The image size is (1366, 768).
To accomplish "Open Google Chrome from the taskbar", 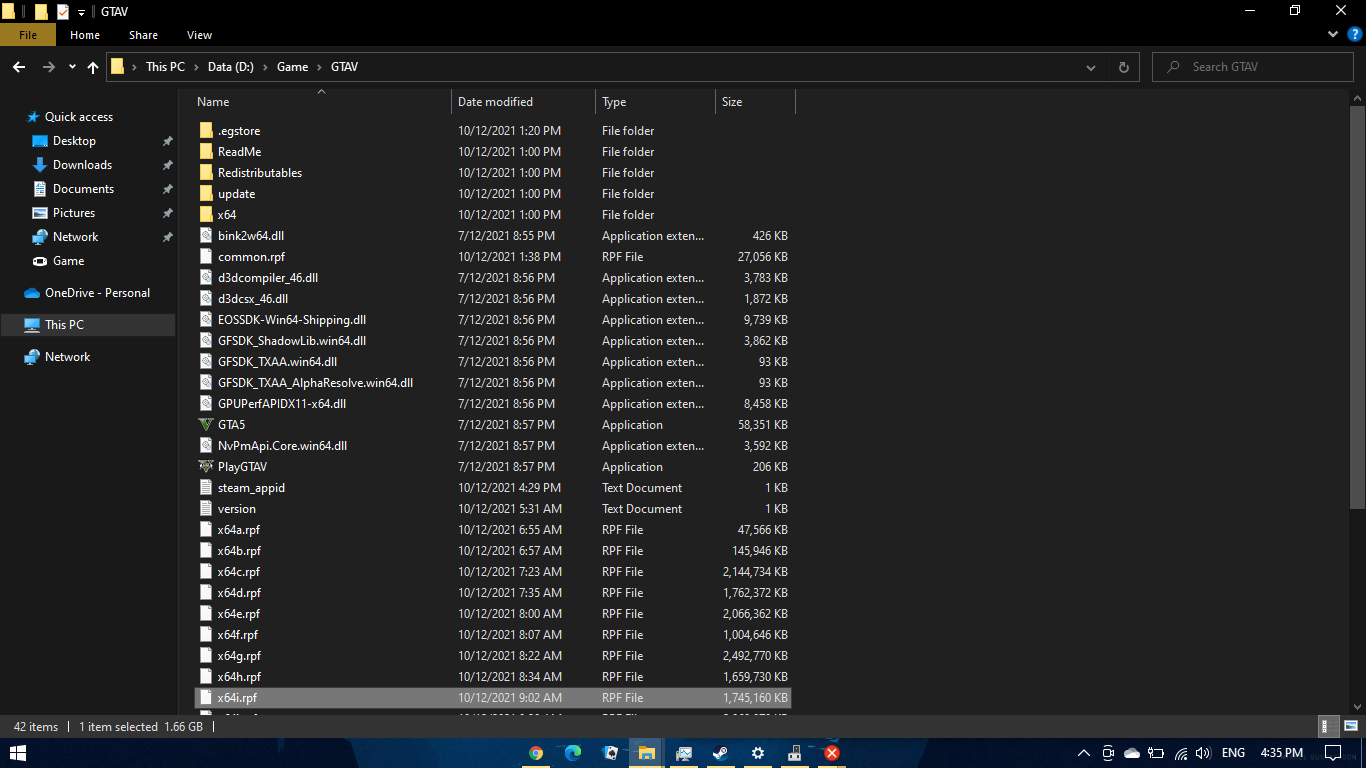I will pos(536,753).
